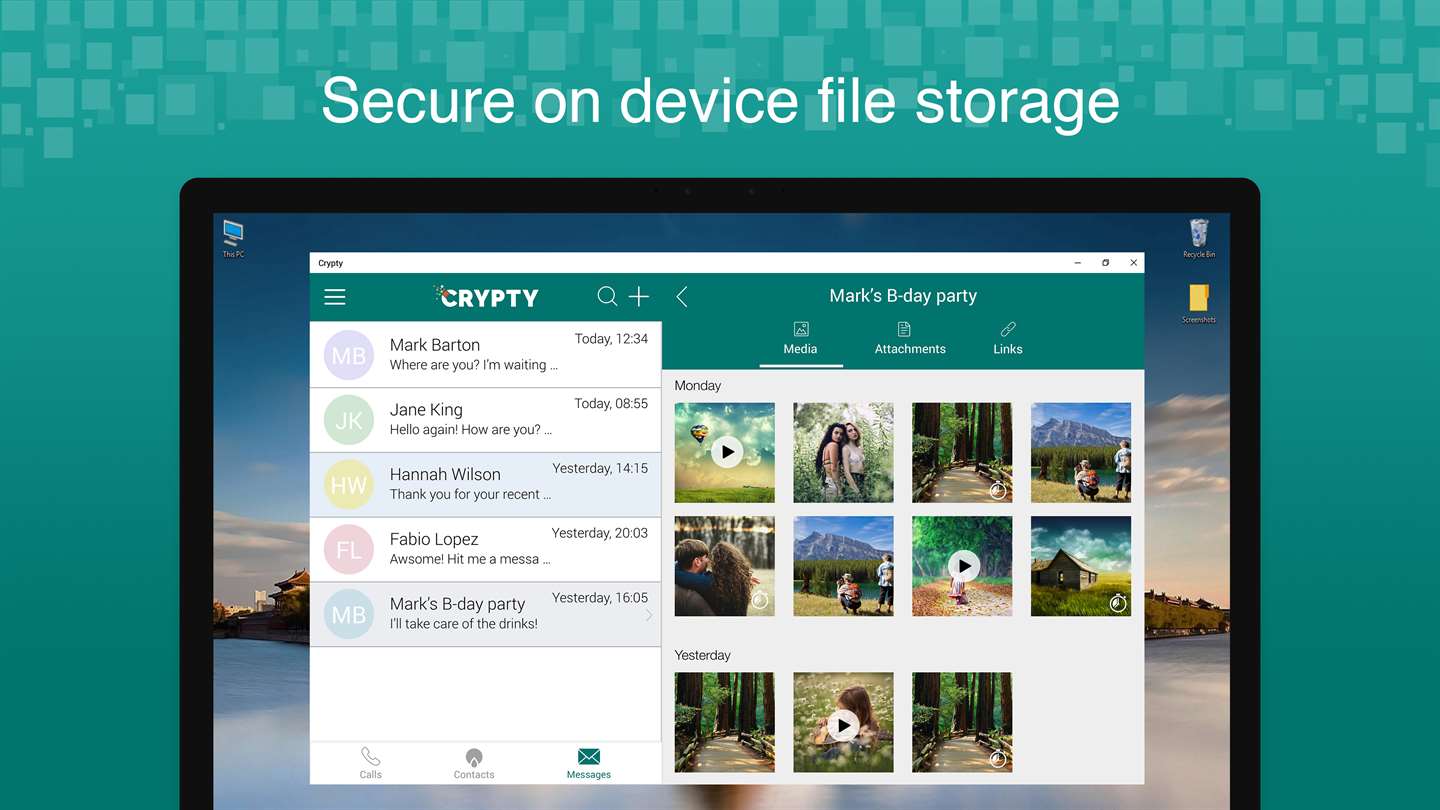Open the forest path photo in Monday's top row
1440x810 pixels.
point(962,452)
